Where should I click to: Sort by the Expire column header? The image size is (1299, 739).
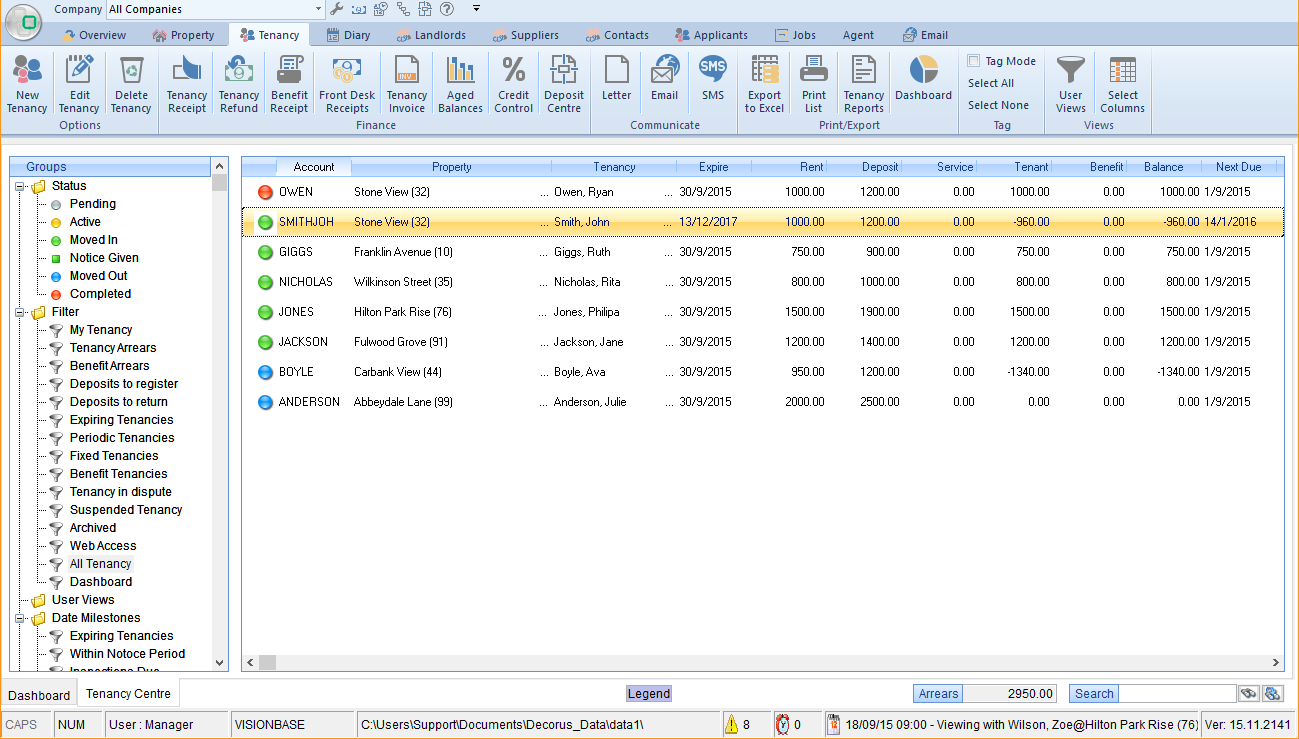pyautogui.click(x=714, y=167)
